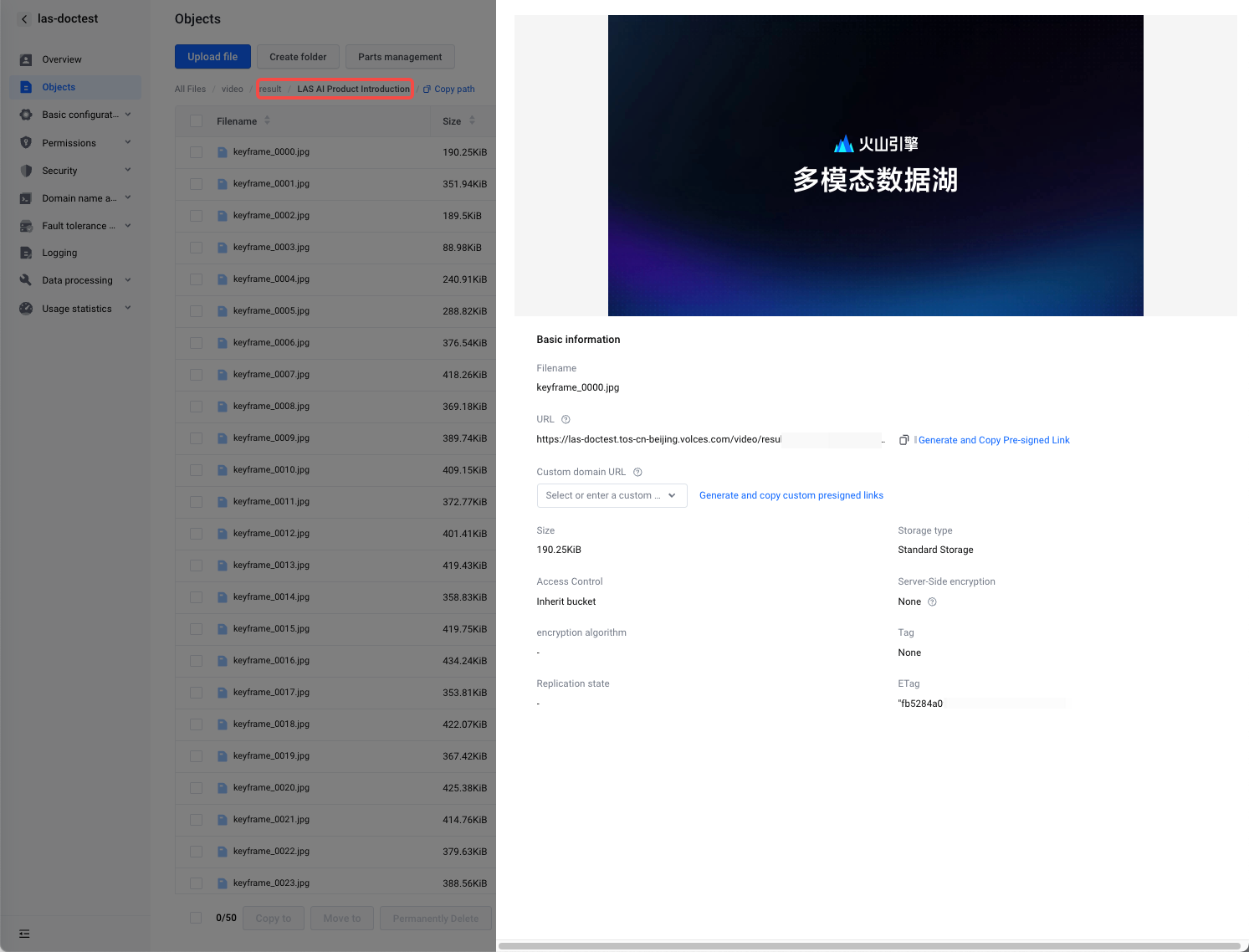Click the Upload file button
The height and width of the screenshot is (952, 1249).
(212, 57)
